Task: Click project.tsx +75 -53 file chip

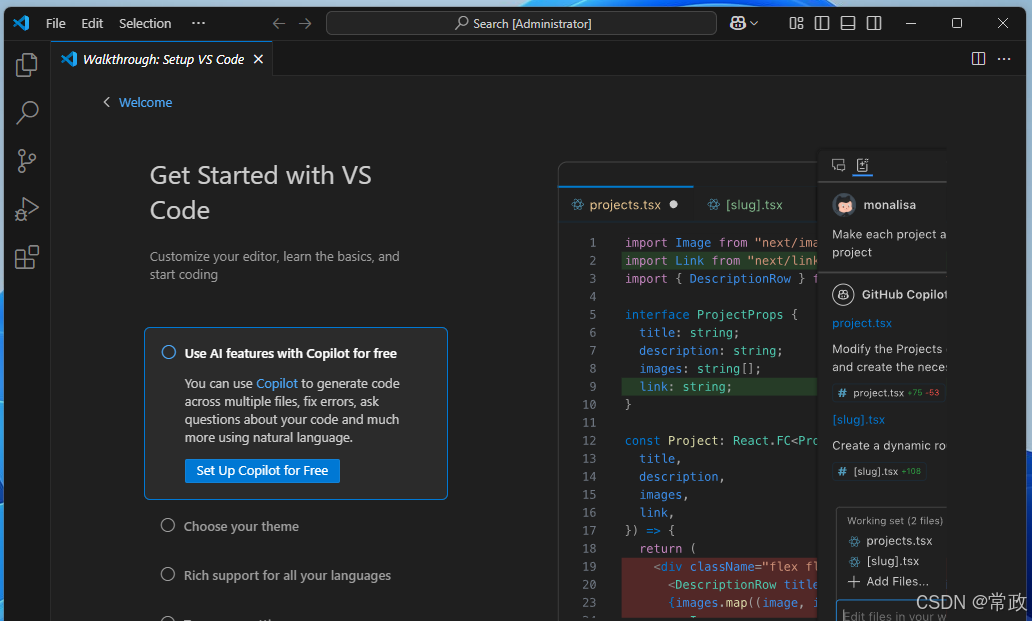Action: pyautogui.click(x=889, y=393)
